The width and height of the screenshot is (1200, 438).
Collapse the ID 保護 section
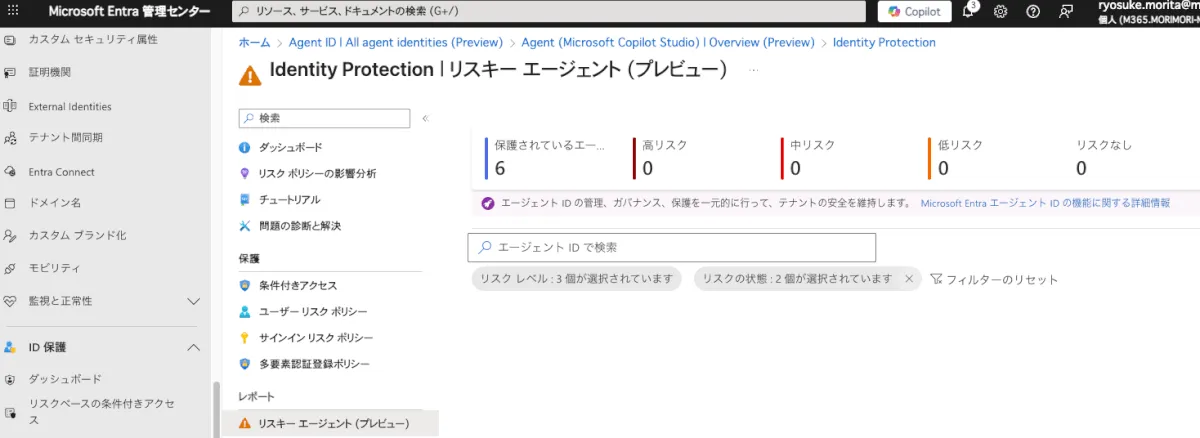pyautogui.click(x=194, y=347)
